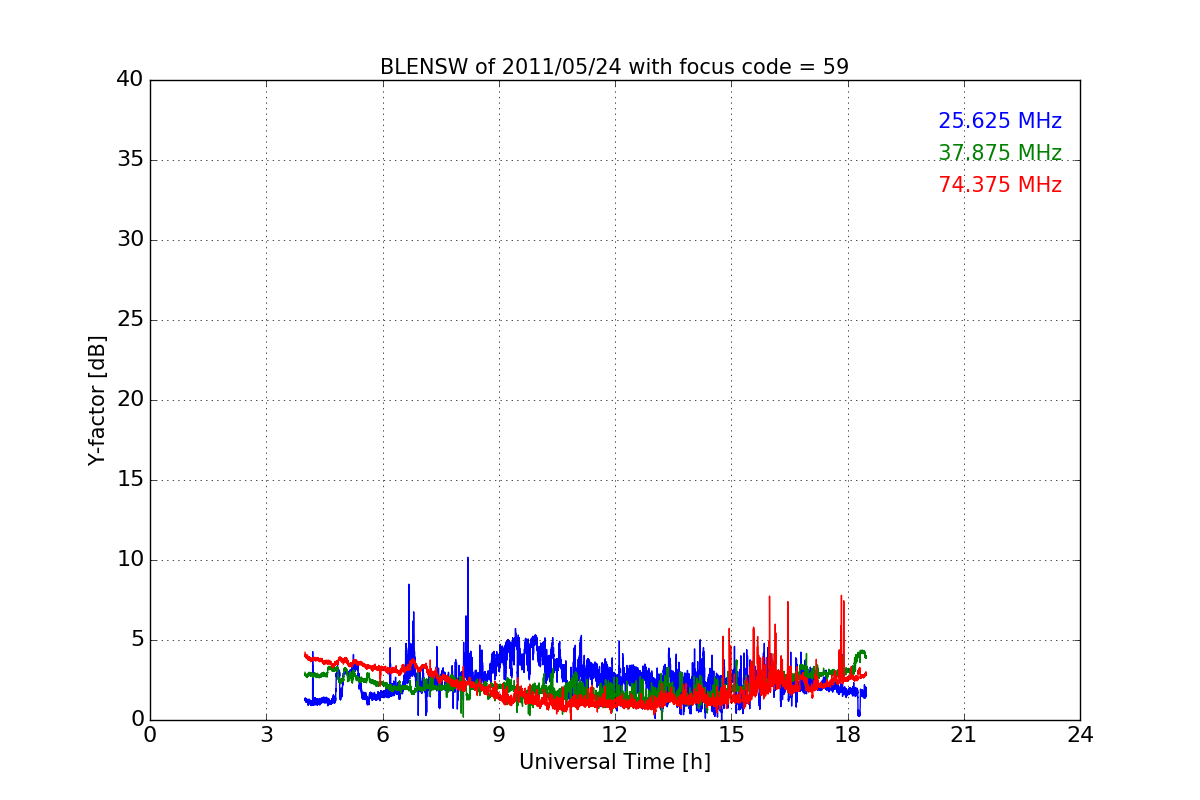Click y-axis tick label 30

(x=130, y=240)
